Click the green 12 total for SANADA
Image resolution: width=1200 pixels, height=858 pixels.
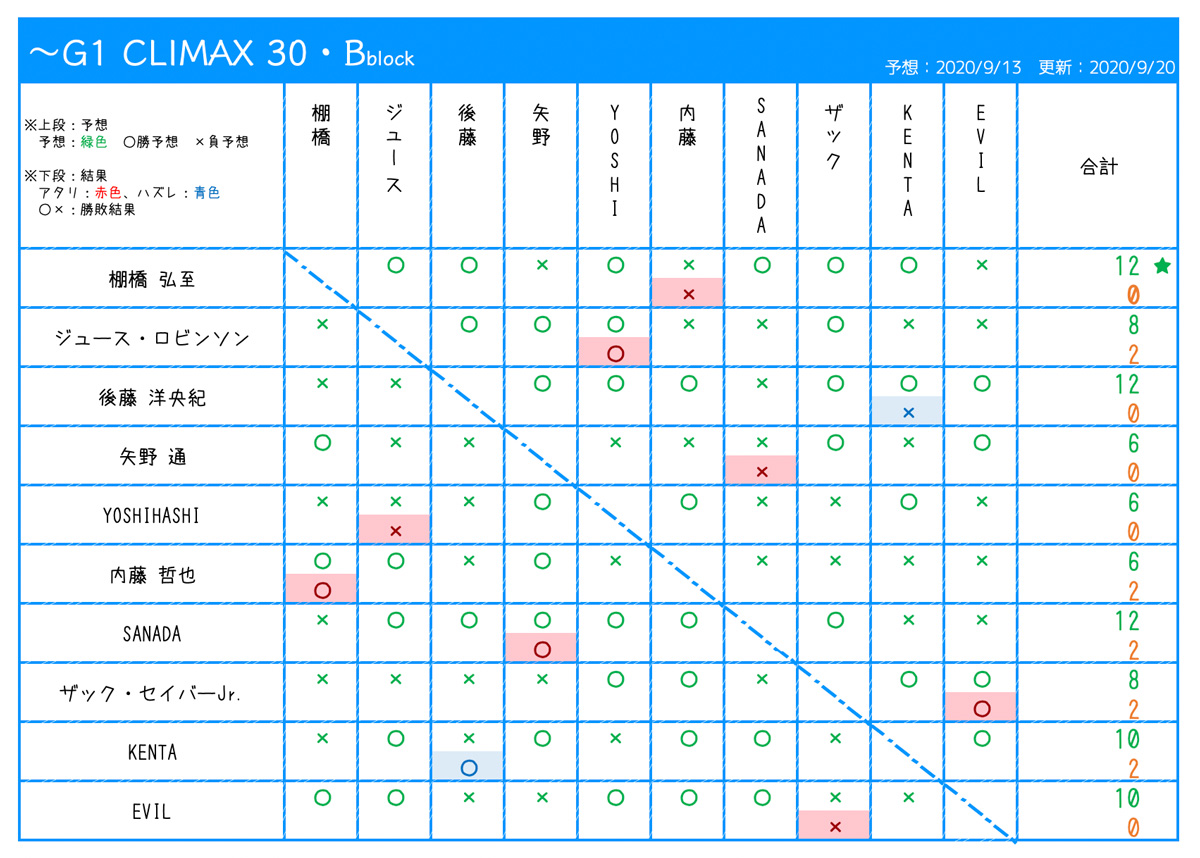(1127, 621)
